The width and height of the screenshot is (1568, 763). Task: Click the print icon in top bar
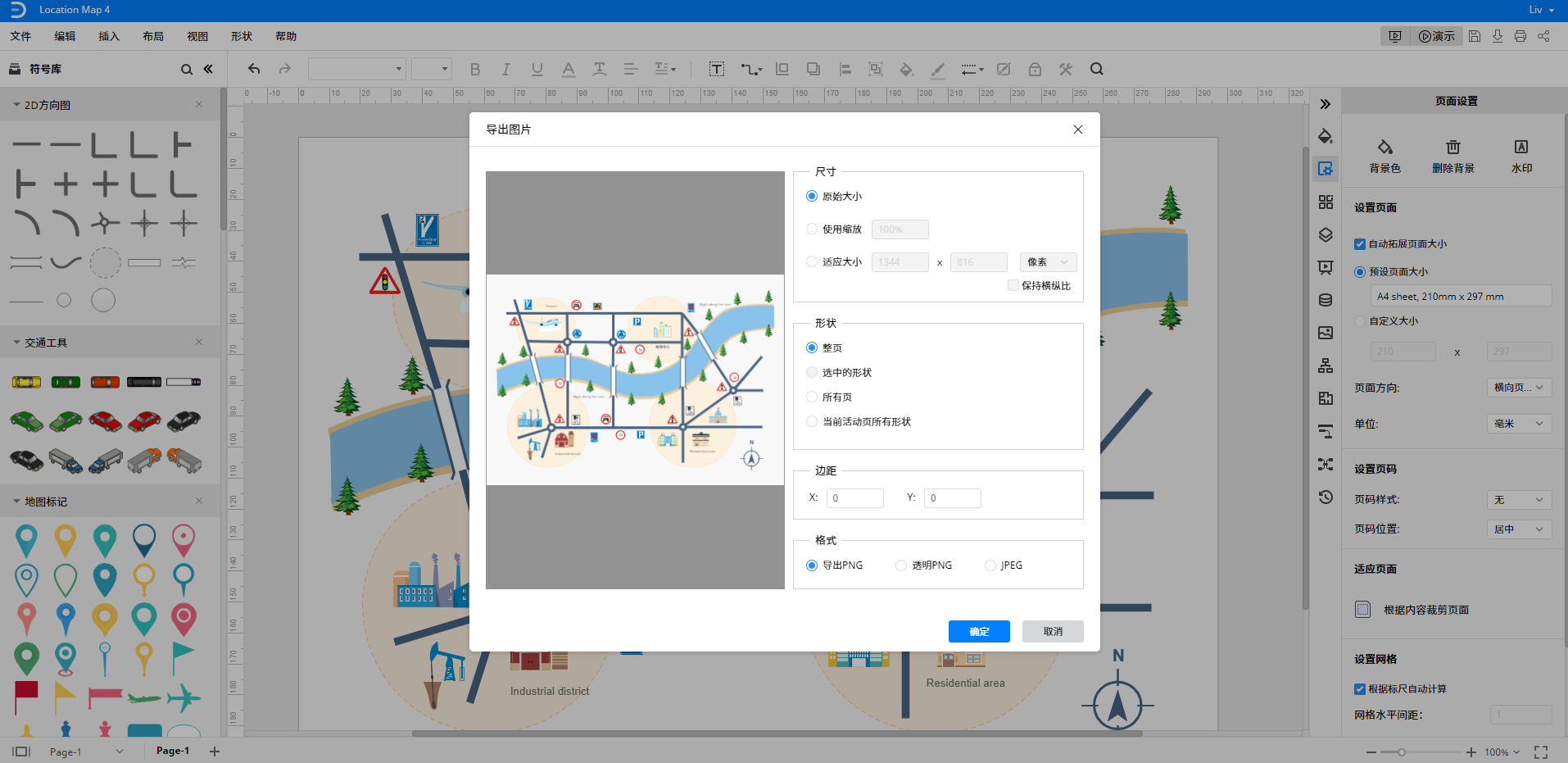point(1520,36)
